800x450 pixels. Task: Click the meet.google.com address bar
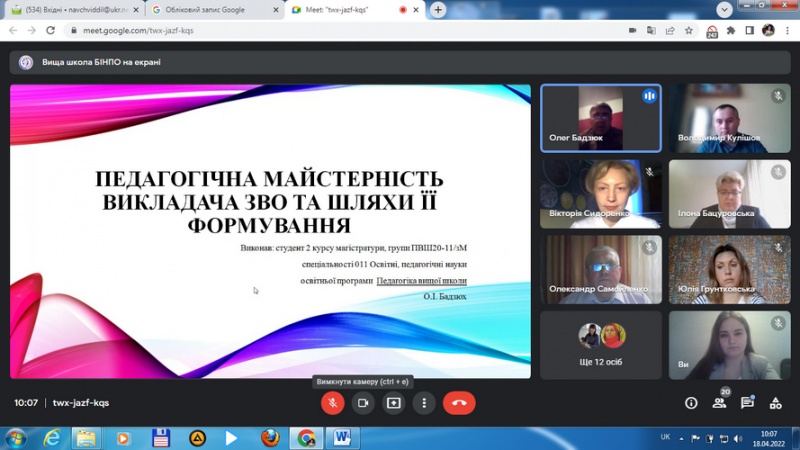(x=300, y=30)
